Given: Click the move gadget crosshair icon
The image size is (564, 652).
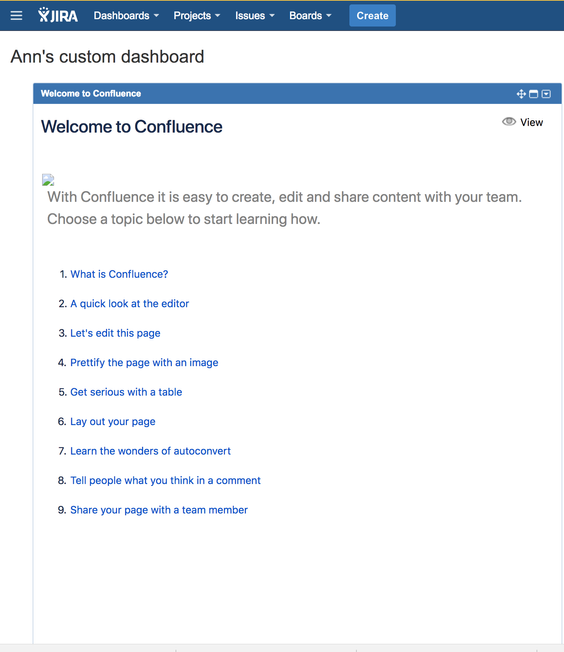Looking at the screenshot, I should click(x=521, y=94).
